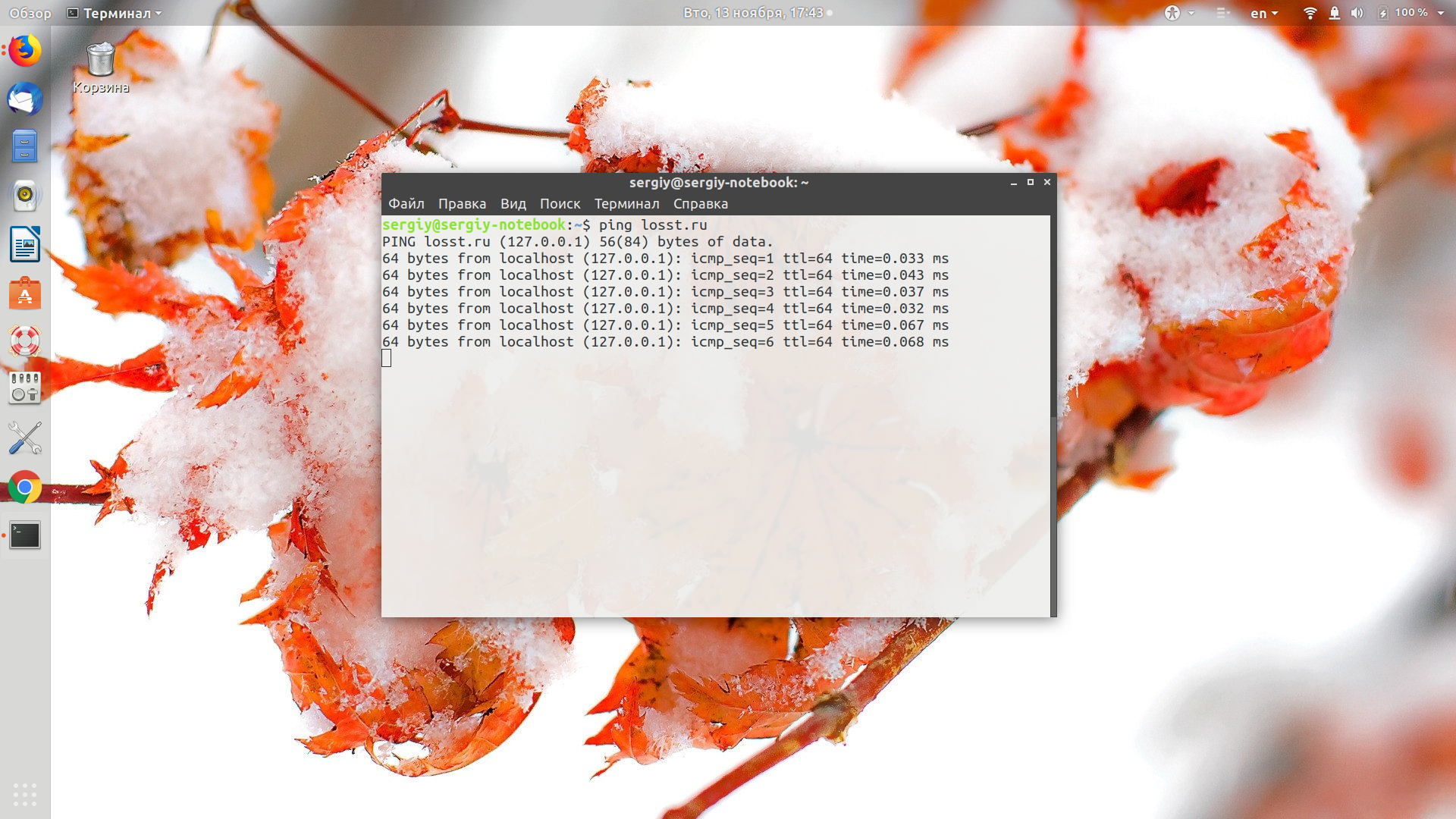Launch Rhythmbox music player icon

25,195
